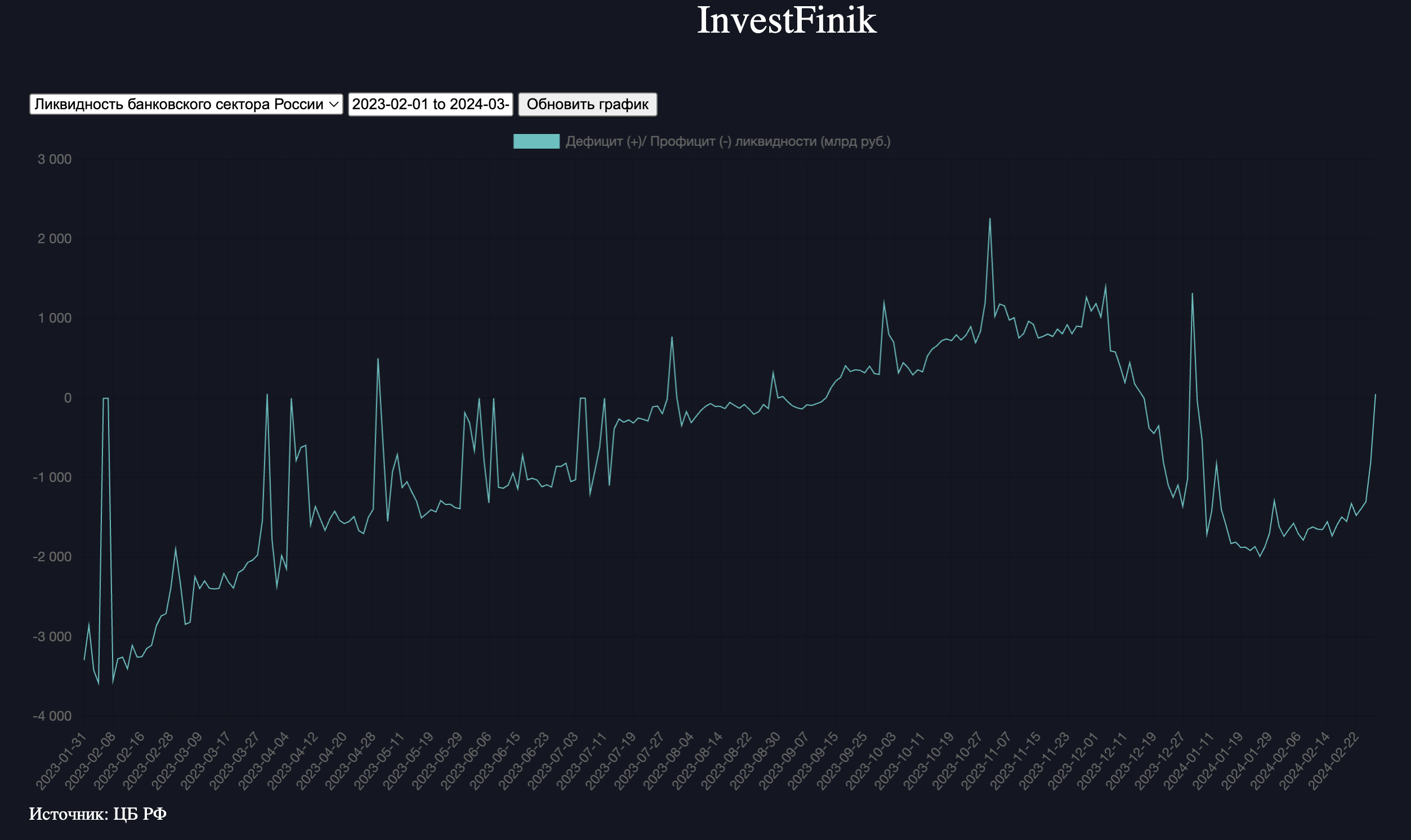The width and height of the screenshot is (1411, 840).
Task: Click the 2023-01-31 x-axis label
Action: point(61,761)
